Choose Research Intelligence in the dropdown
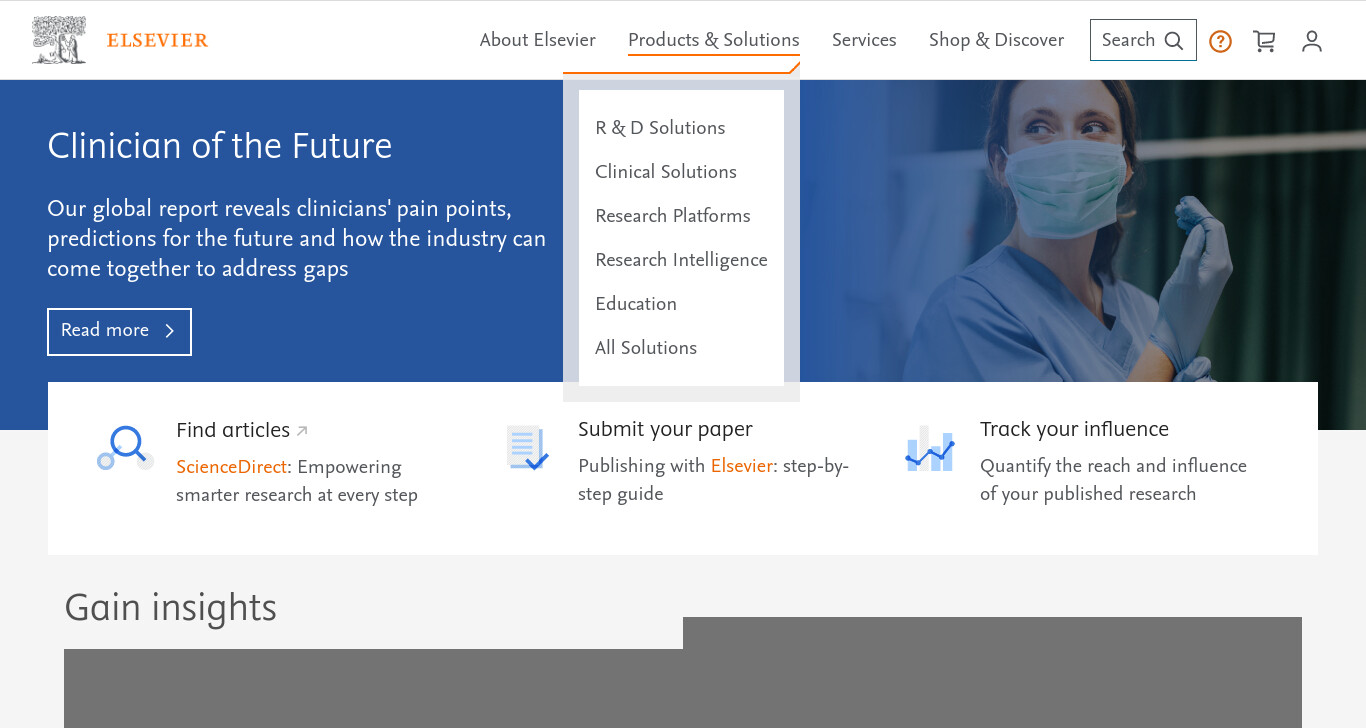The width and height of the screenshot is (1366, 728). point(681,260)
